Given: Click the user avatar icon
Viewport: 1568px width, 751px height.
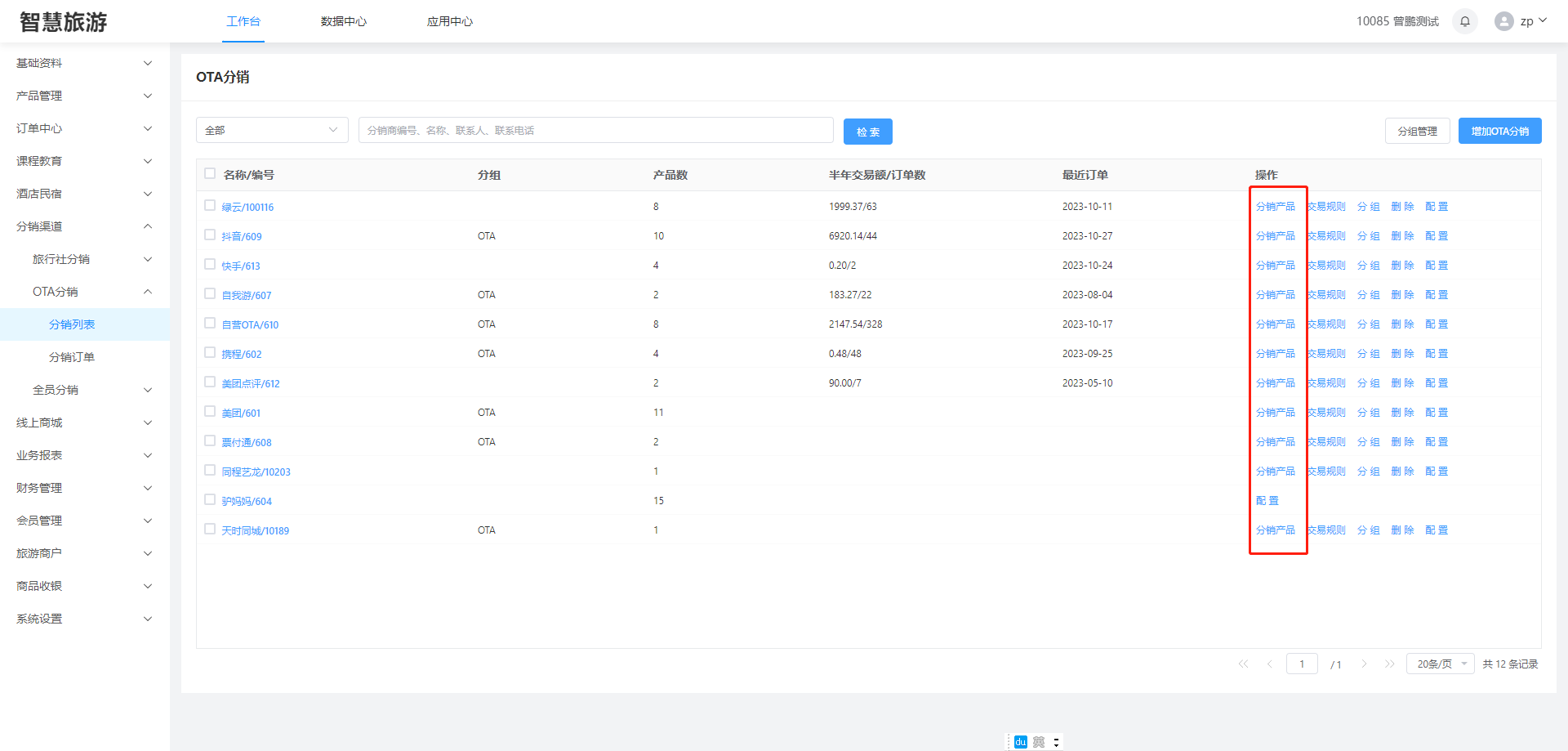Looking at the screenshot, I should tap(1503, 21).
